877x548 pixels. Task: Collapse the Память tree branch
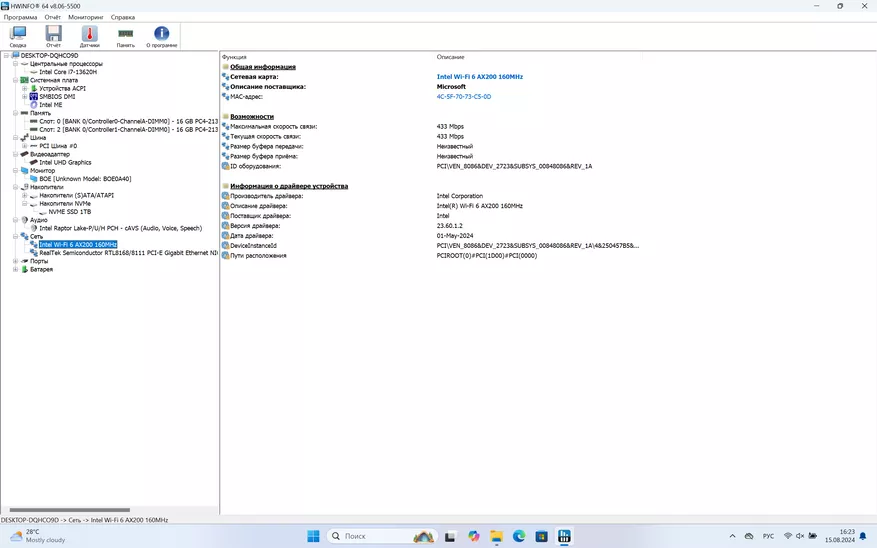tap(16, 113)
